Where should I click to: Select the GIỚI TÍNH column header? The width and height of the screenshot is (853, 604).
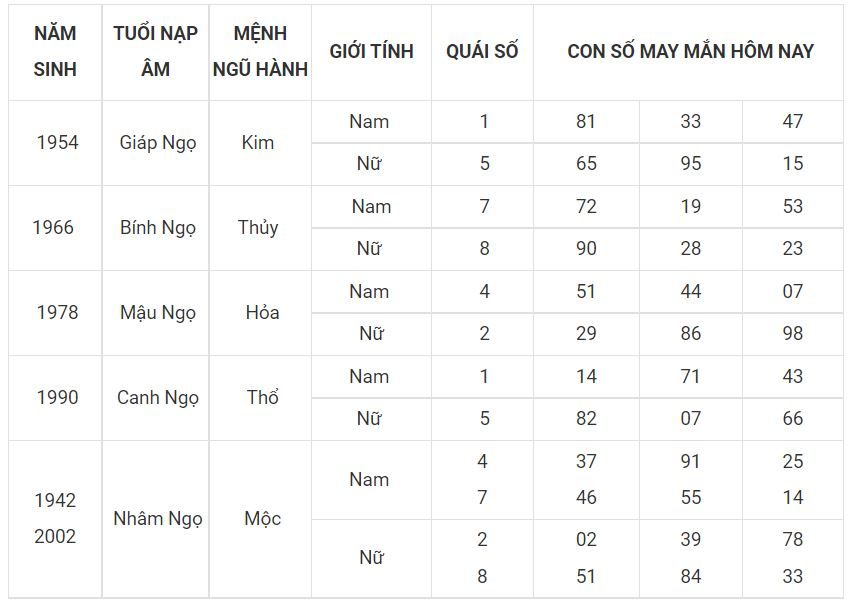click(372, 52)
